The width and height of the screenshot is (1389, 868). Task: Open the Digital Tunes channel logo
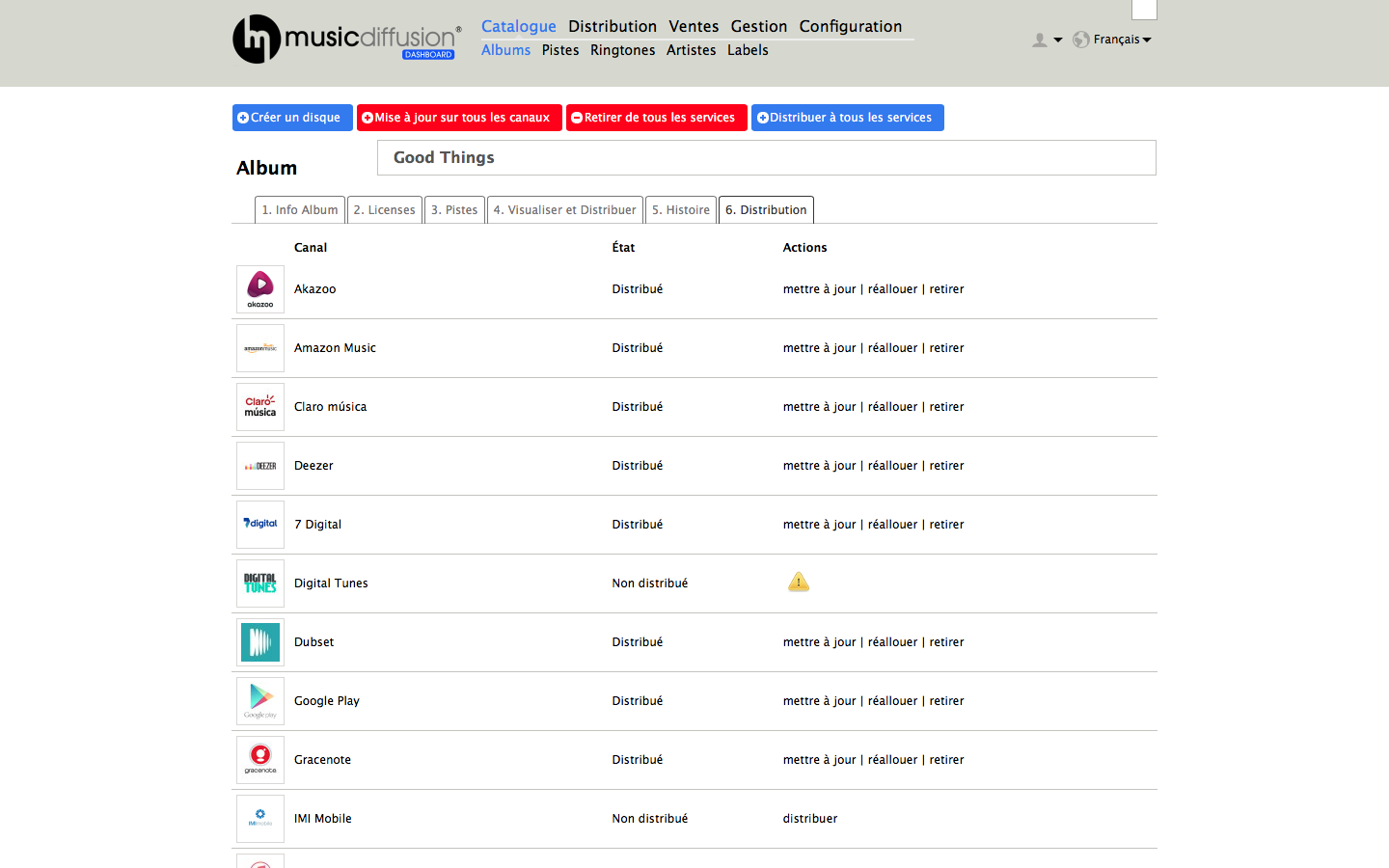[x=260, y=583]
